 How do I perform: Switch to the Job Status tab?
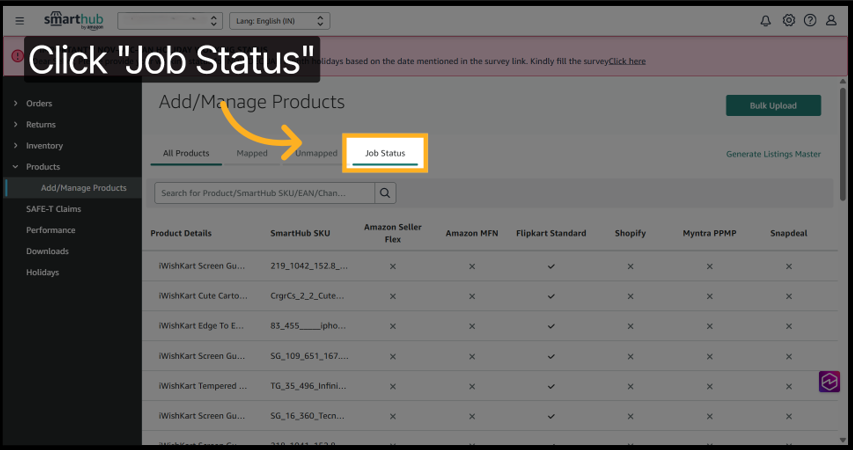click(385, 154)
